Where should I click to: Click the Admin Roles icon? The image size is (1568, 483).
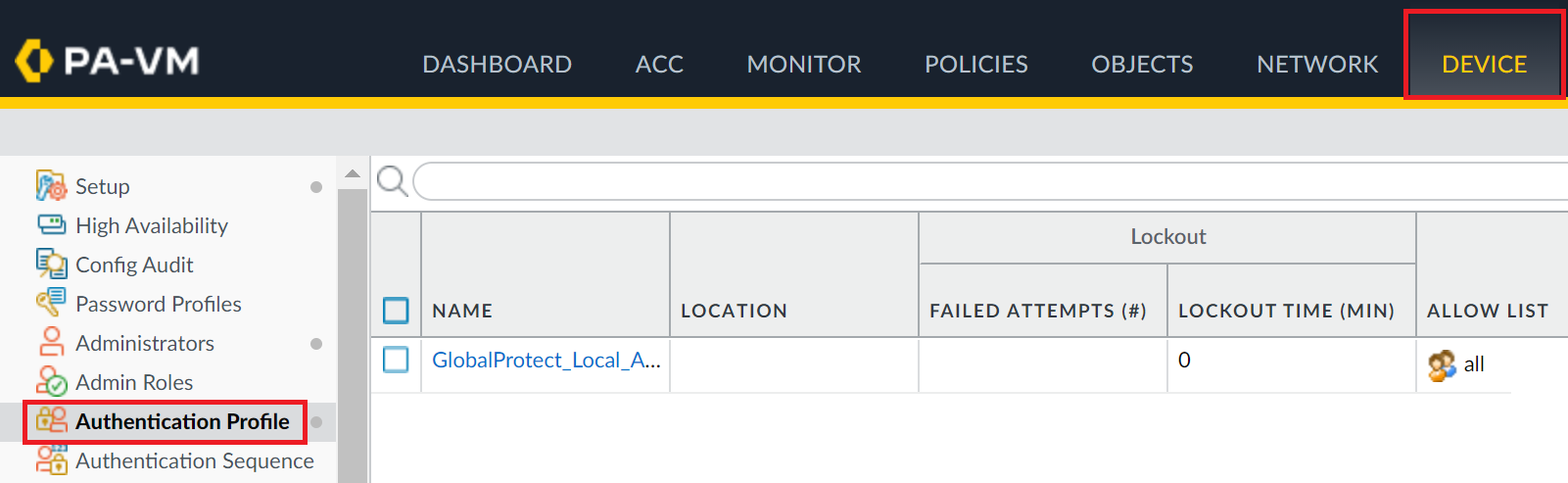51,381
